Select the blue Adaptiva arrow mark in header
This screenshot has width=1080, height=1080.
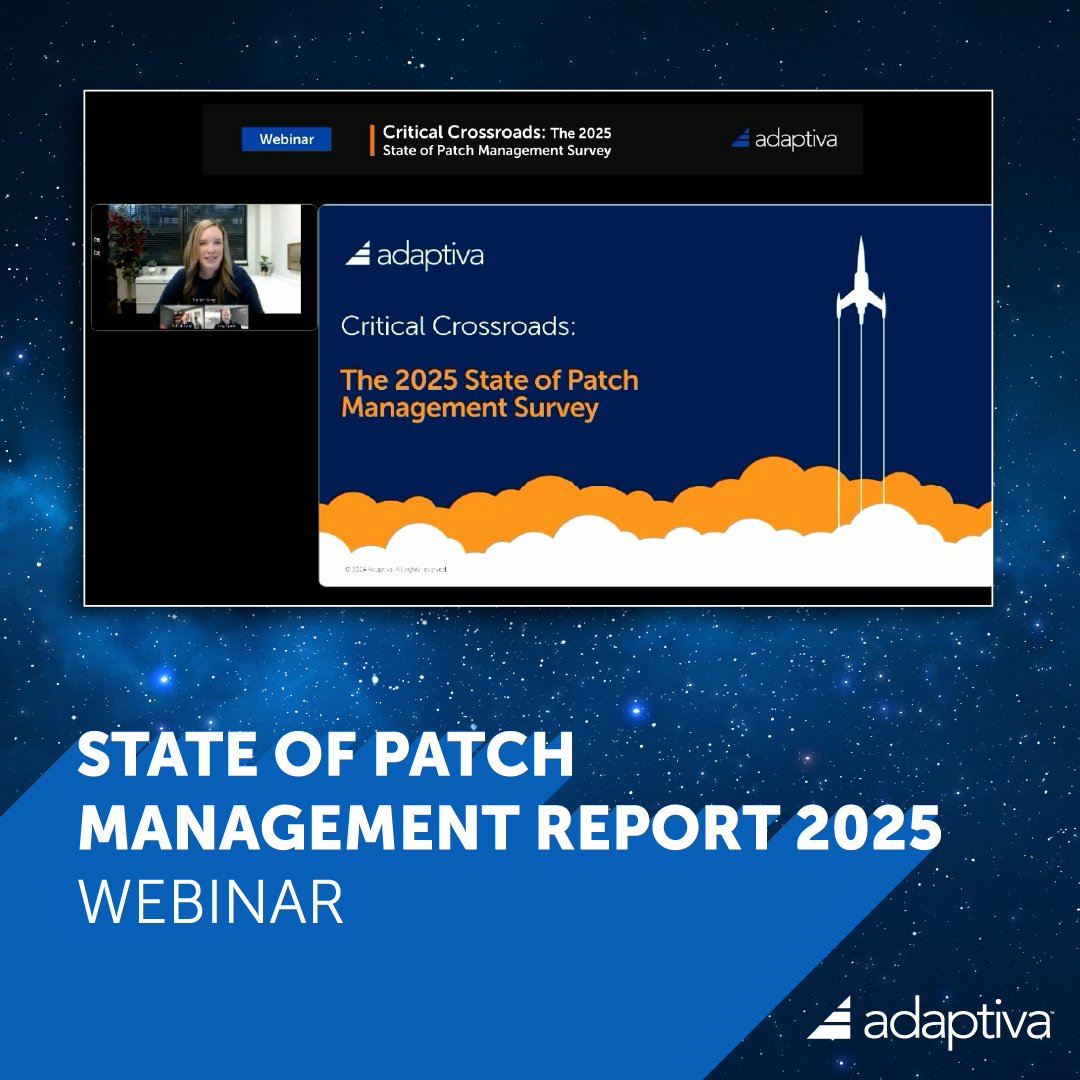pyautogui.click(x=741, y=140)
